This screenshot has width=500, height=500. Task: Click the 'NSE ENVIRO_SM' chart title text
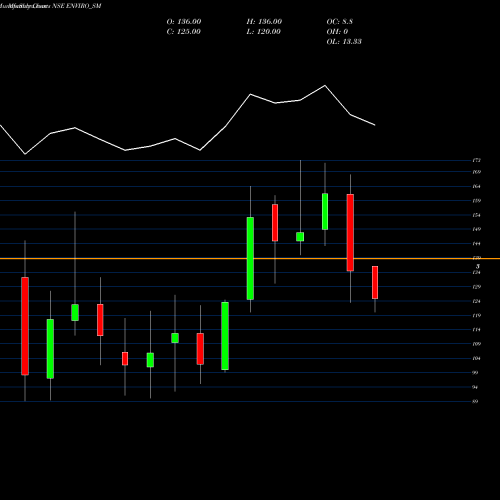click(77, 6)
